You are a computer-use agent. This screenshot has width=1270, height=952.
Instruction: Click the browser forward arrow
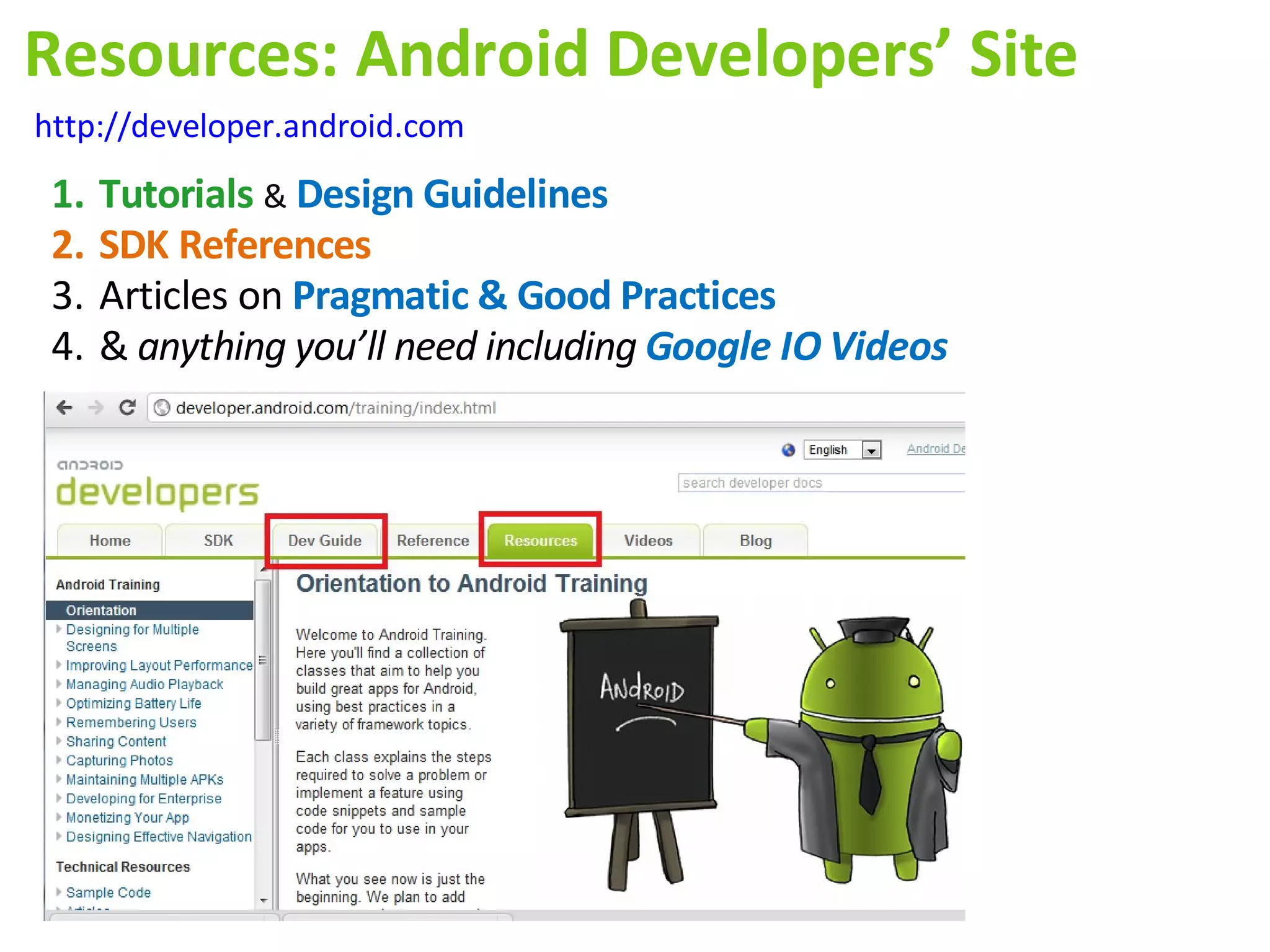tap(95, 407)
